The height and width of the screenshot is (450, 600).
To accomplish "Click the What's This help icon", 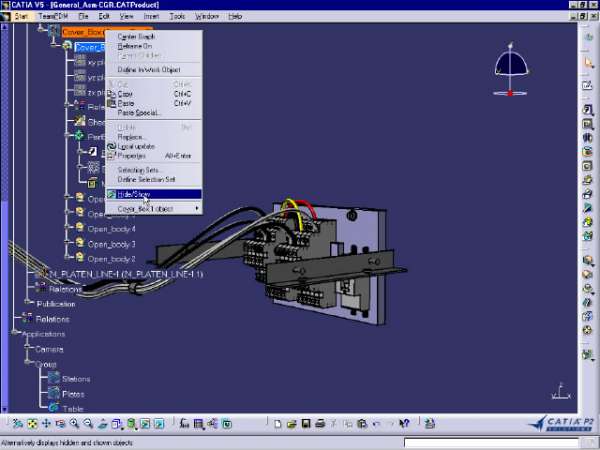I will coord(404,424).
